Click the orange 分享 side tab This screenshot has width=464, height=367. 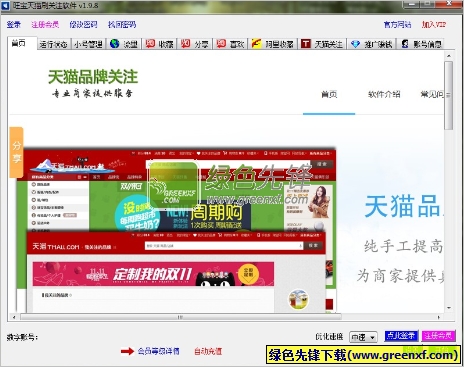[16, 152]
